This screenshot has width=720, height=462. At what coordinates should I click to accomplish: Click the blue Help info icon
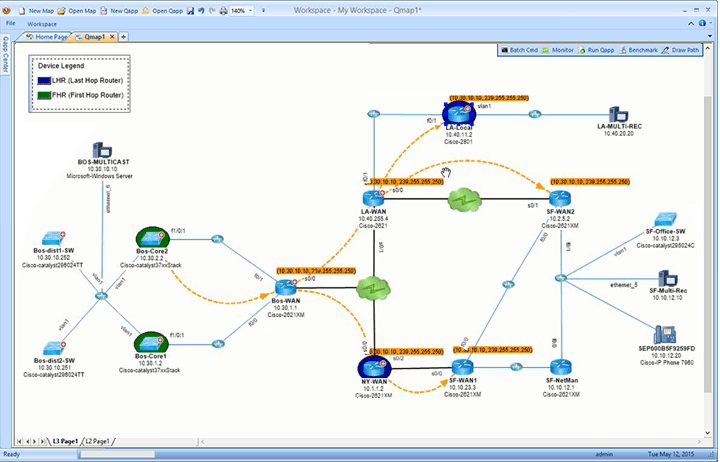[702, 23]
